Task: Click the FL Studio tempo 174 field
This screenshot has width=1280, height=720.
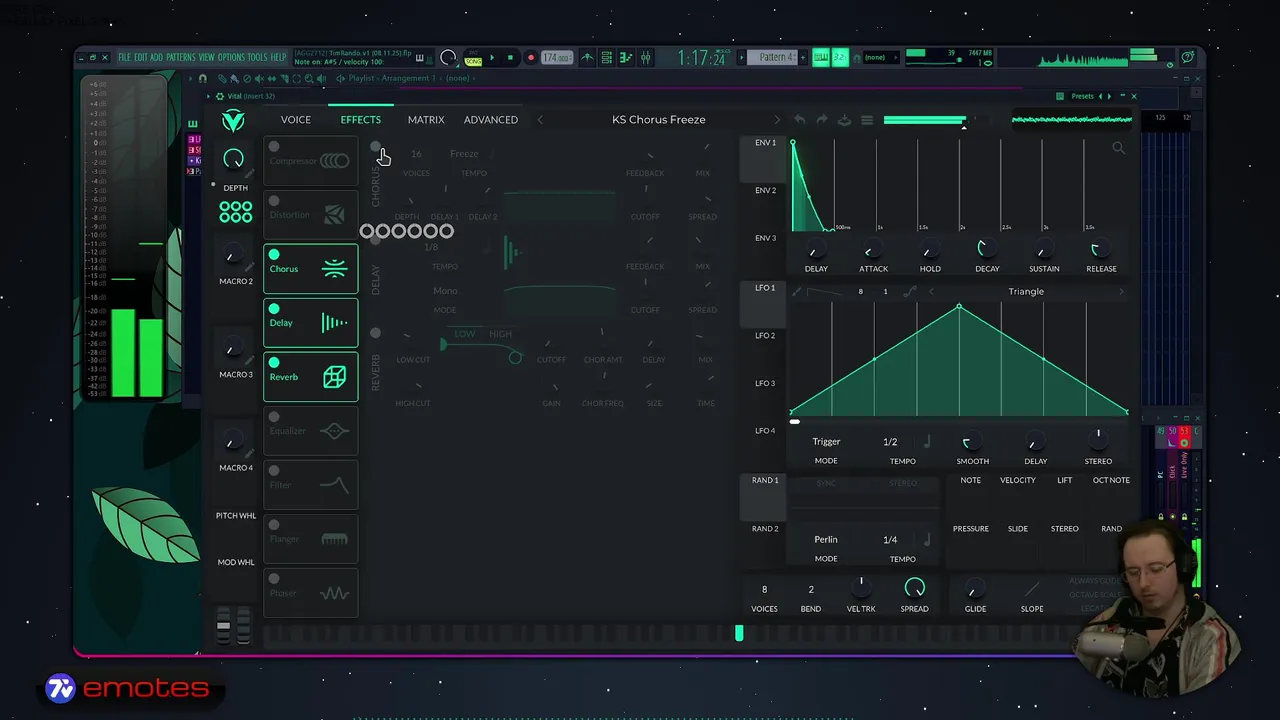Action: click(x=557, y=58)
